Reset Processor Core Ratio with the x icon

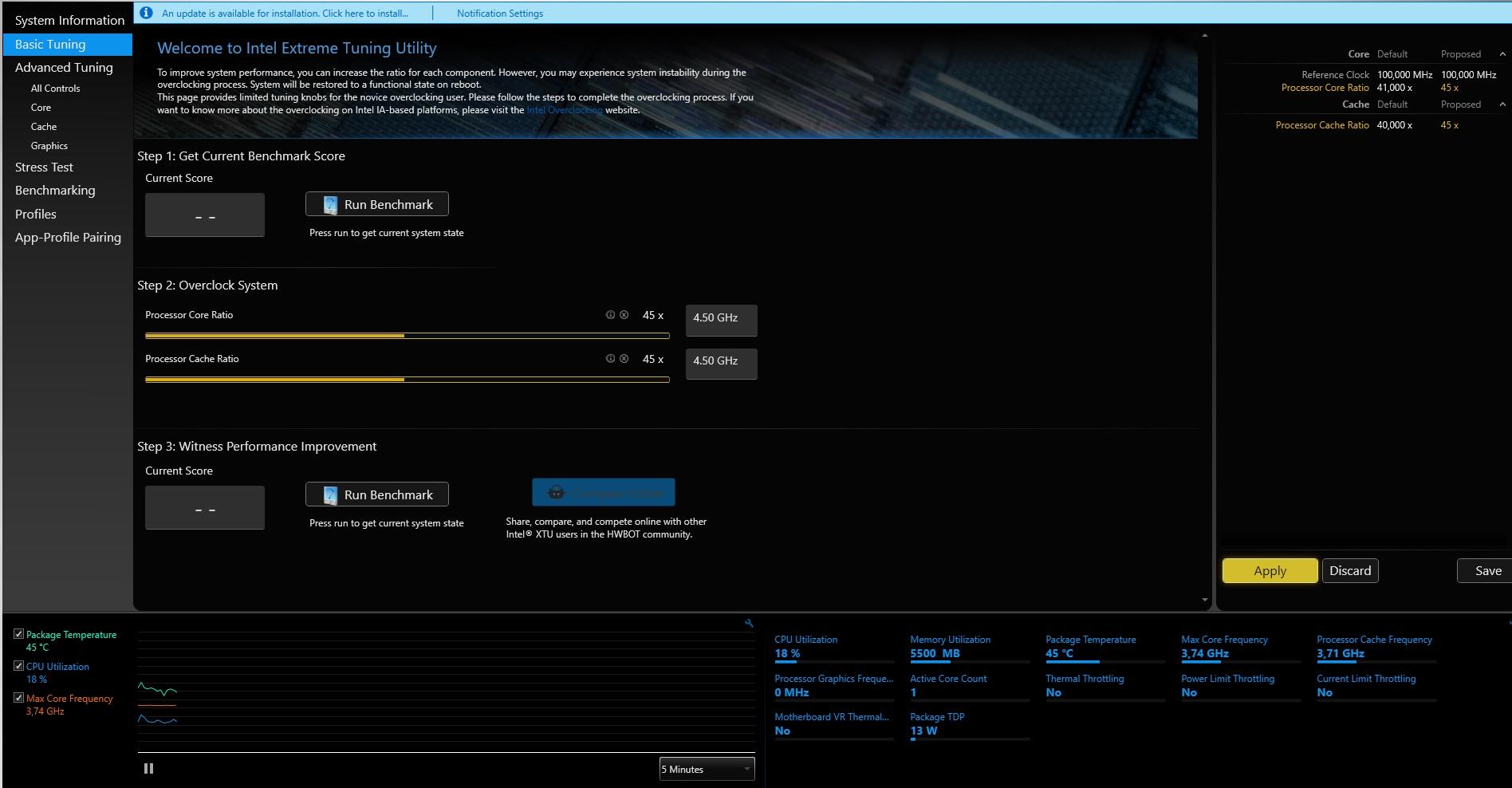624,315
